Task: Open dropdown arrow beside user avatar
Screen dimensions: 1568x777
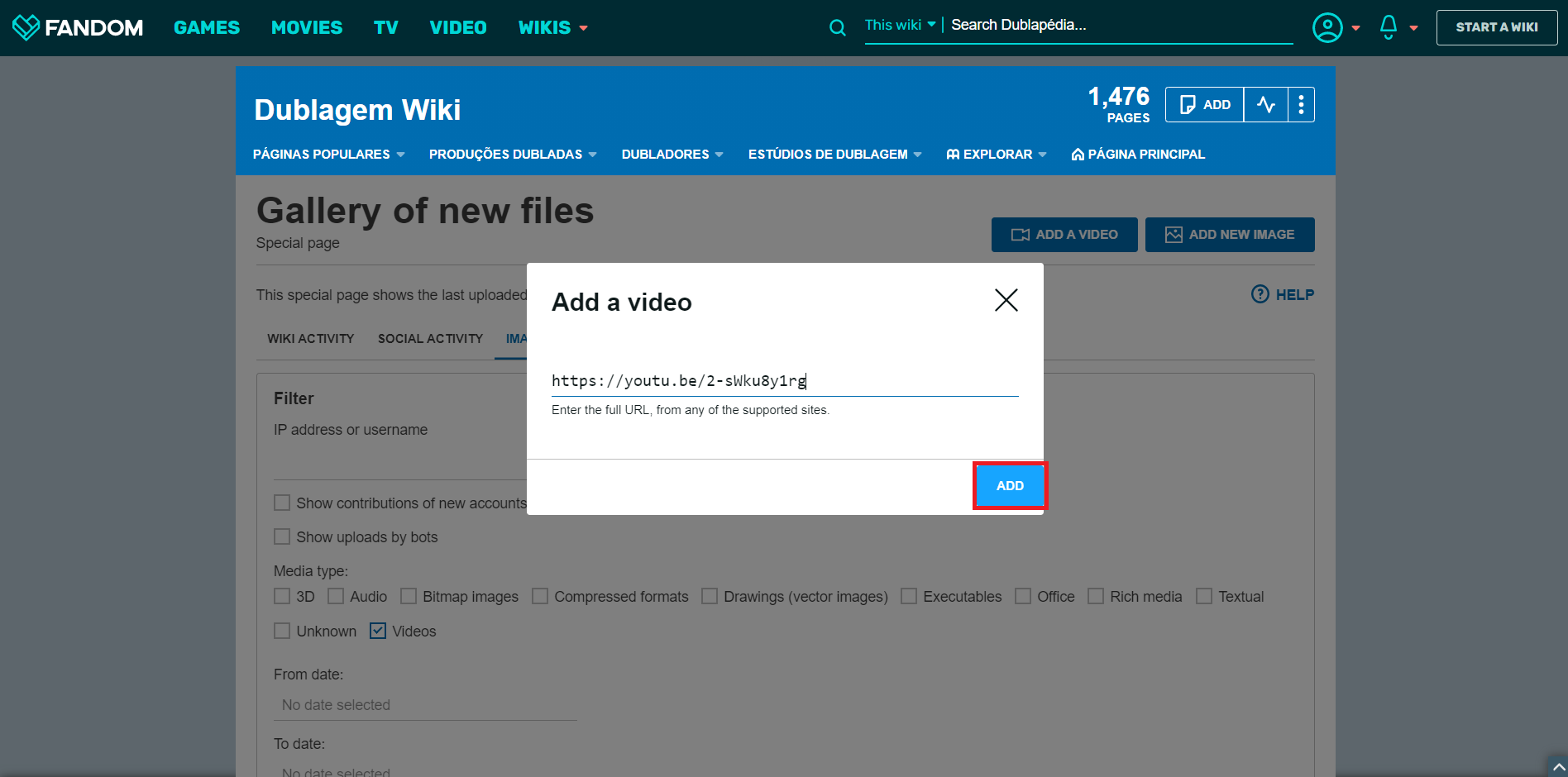Action: point(1355,28)
